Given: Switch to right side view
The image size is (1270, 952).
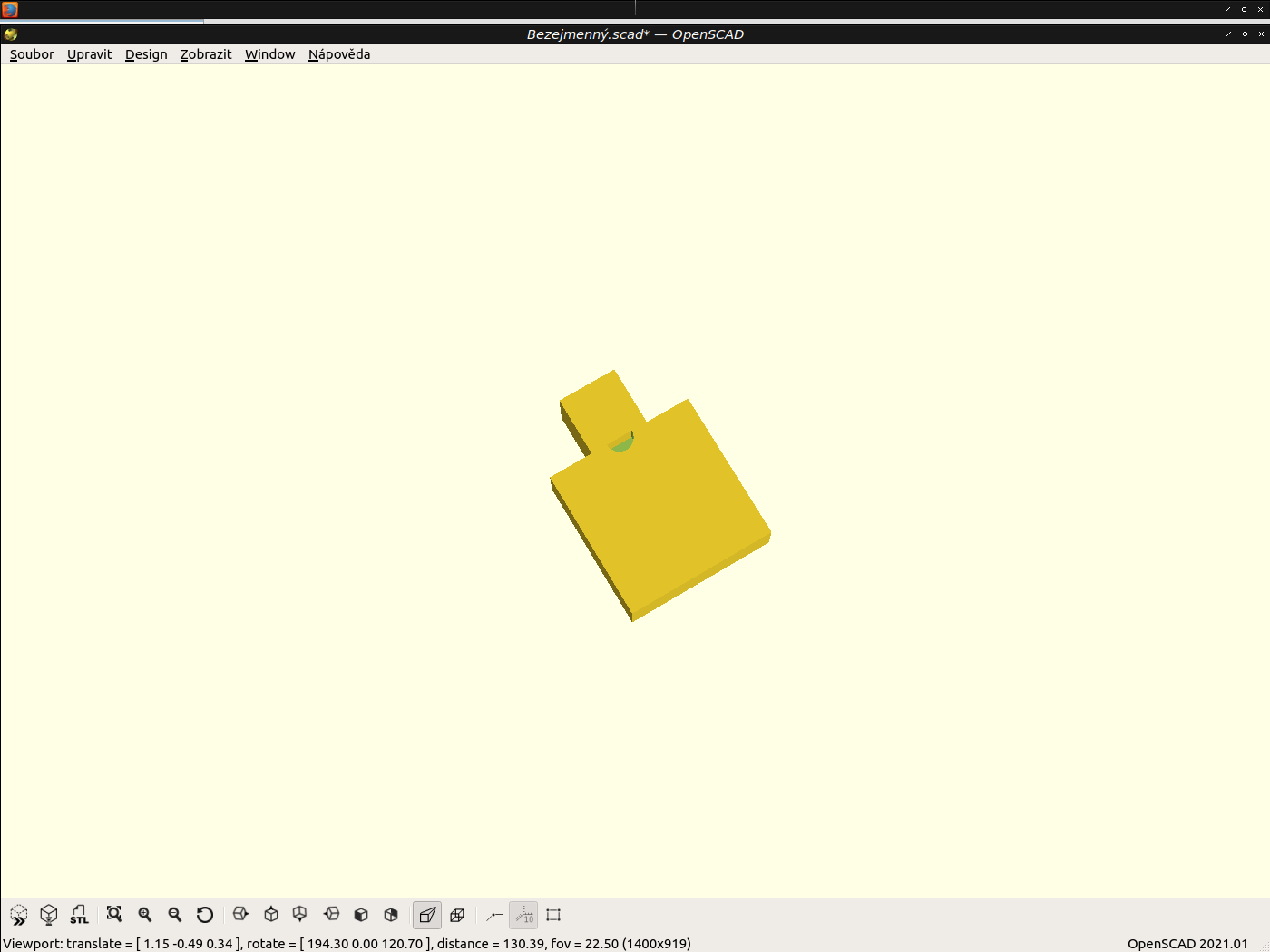Looking at the screenshot, I should [x=239, y=915].
